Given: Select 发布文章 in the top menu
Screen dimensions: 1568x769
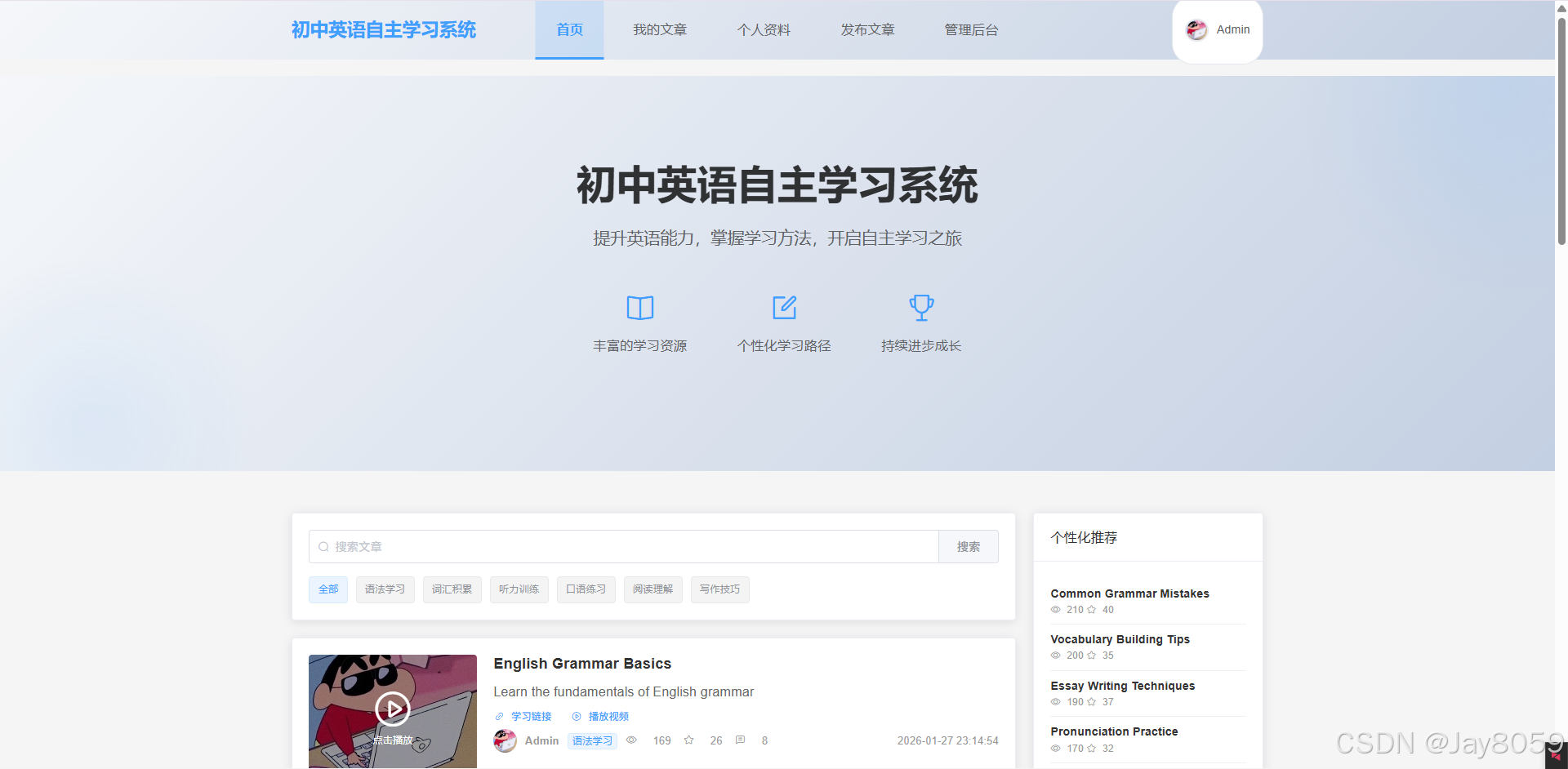Looking at the screenshot, I should (867, 30).
